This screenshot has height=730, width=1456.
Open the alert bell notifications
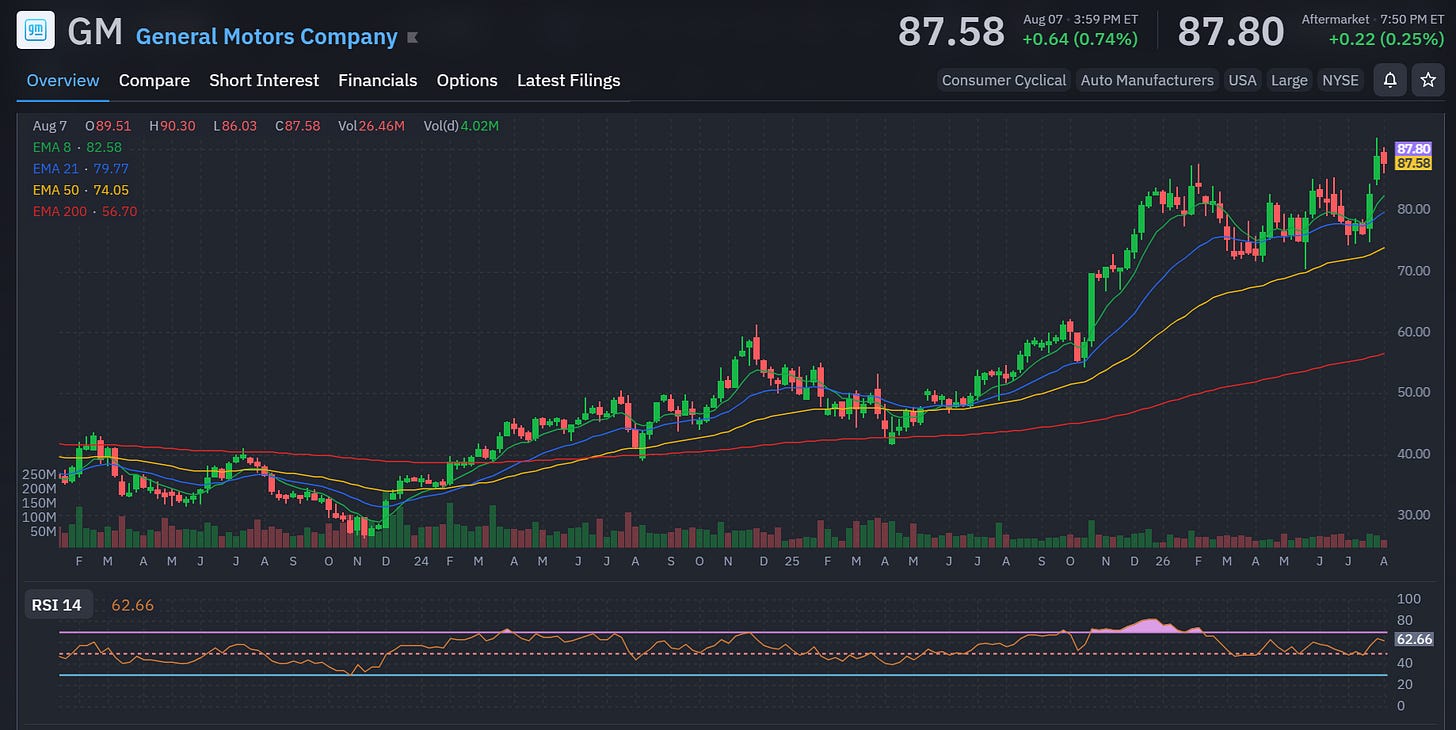point(1390,80)
